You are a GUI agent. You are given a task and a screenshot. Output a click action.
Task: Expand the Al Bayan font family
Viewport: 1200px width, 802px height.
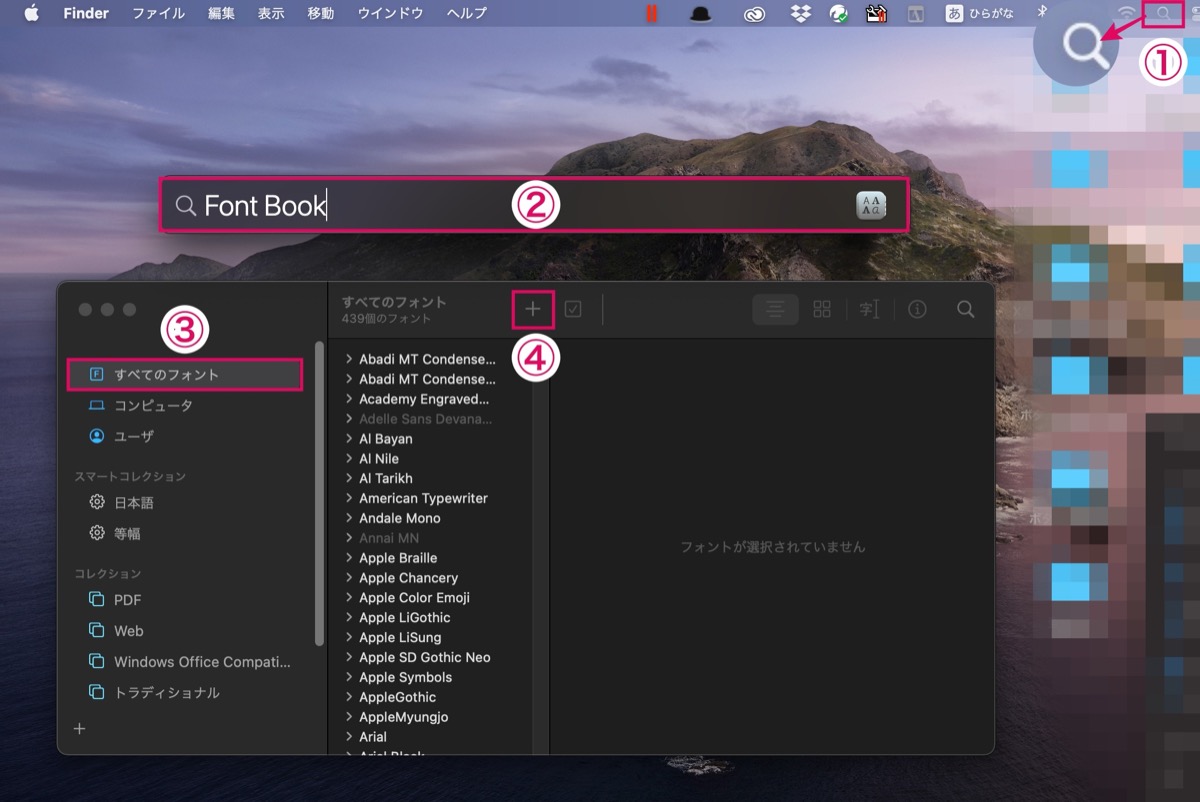tap(348, 439)
